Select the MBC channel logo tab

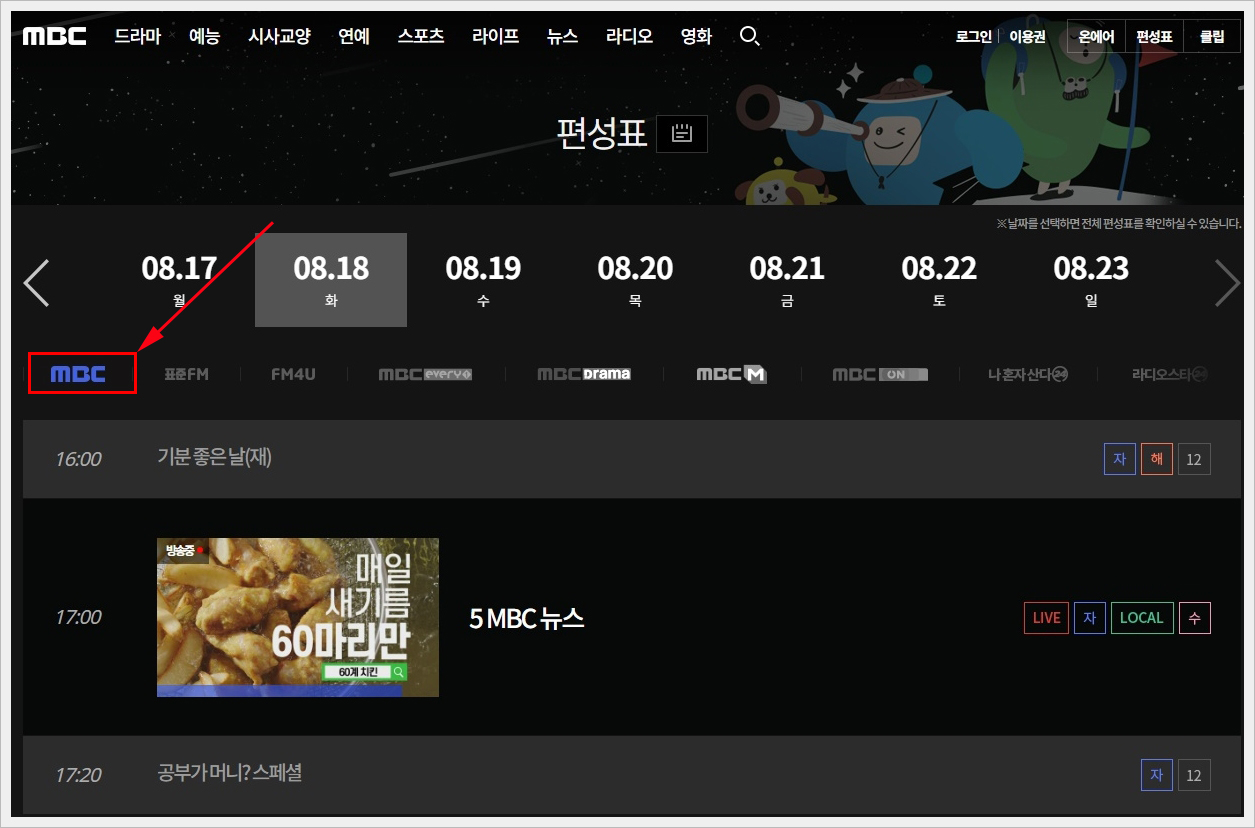(x=79, y=374)
